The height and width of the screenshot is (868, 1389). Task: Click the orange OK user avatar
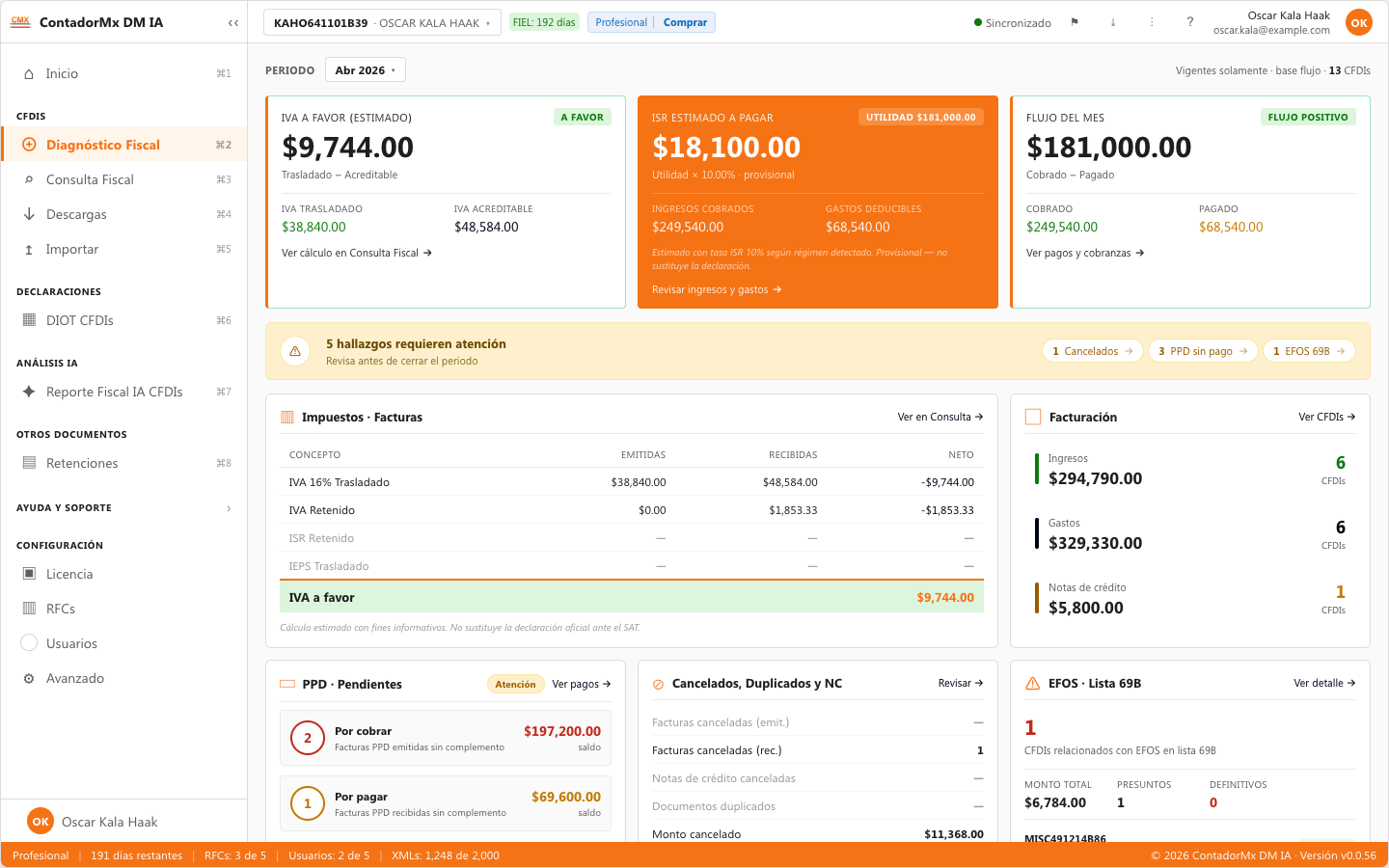point(1359,22)
